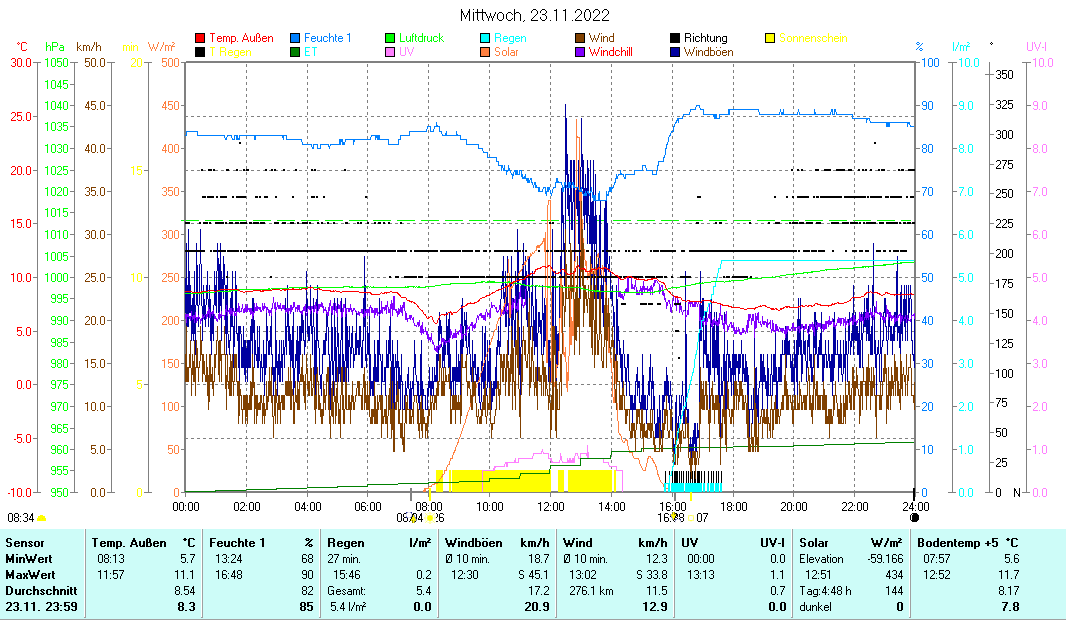Image resolution: width=1066 pixels, height=620 pixels.
Task: Click the red Temp. Außen legend swatch
Action: [x=200, y=39]
